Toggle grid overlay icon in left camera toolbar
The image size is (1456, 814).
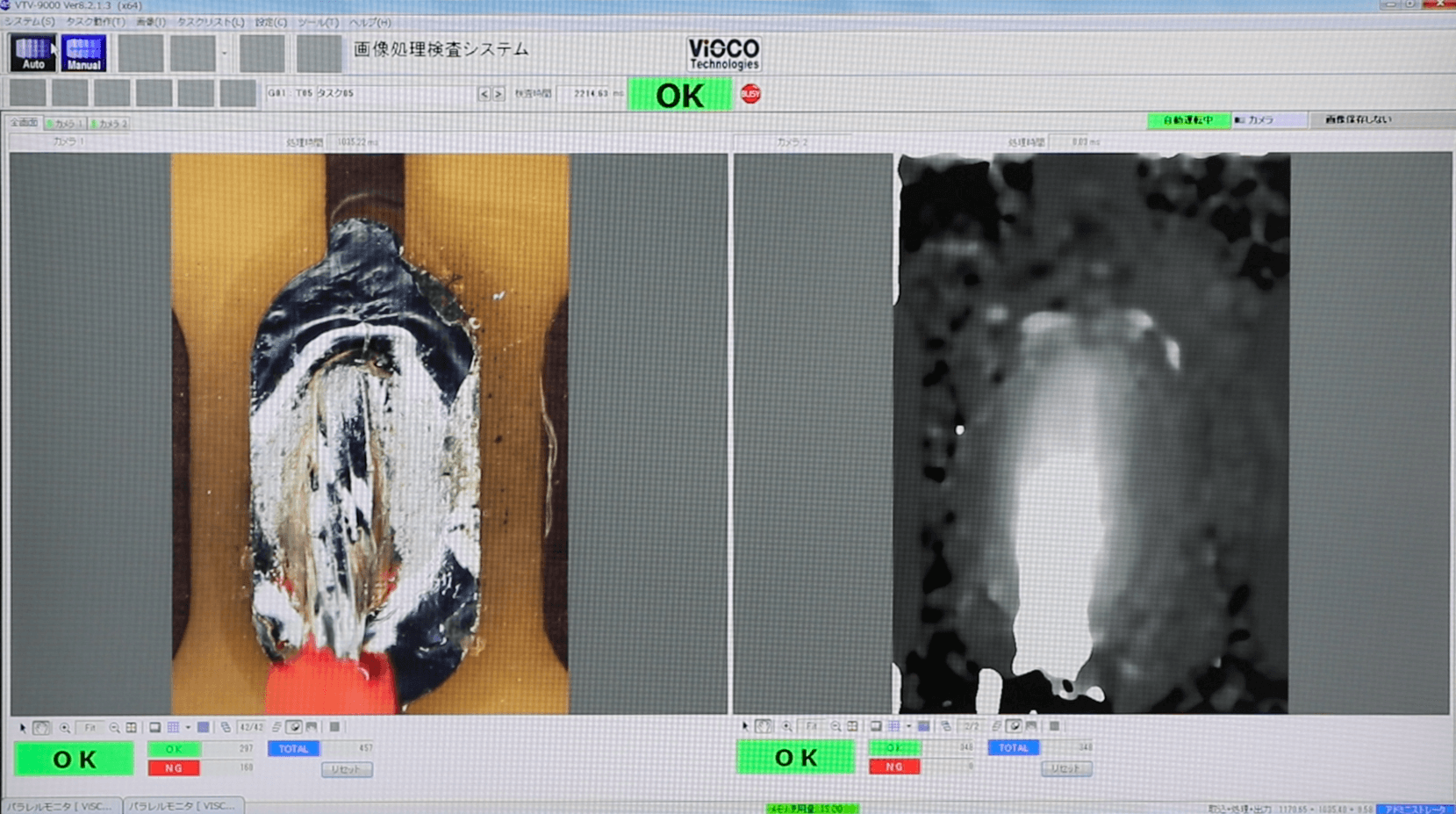(173, 728)
